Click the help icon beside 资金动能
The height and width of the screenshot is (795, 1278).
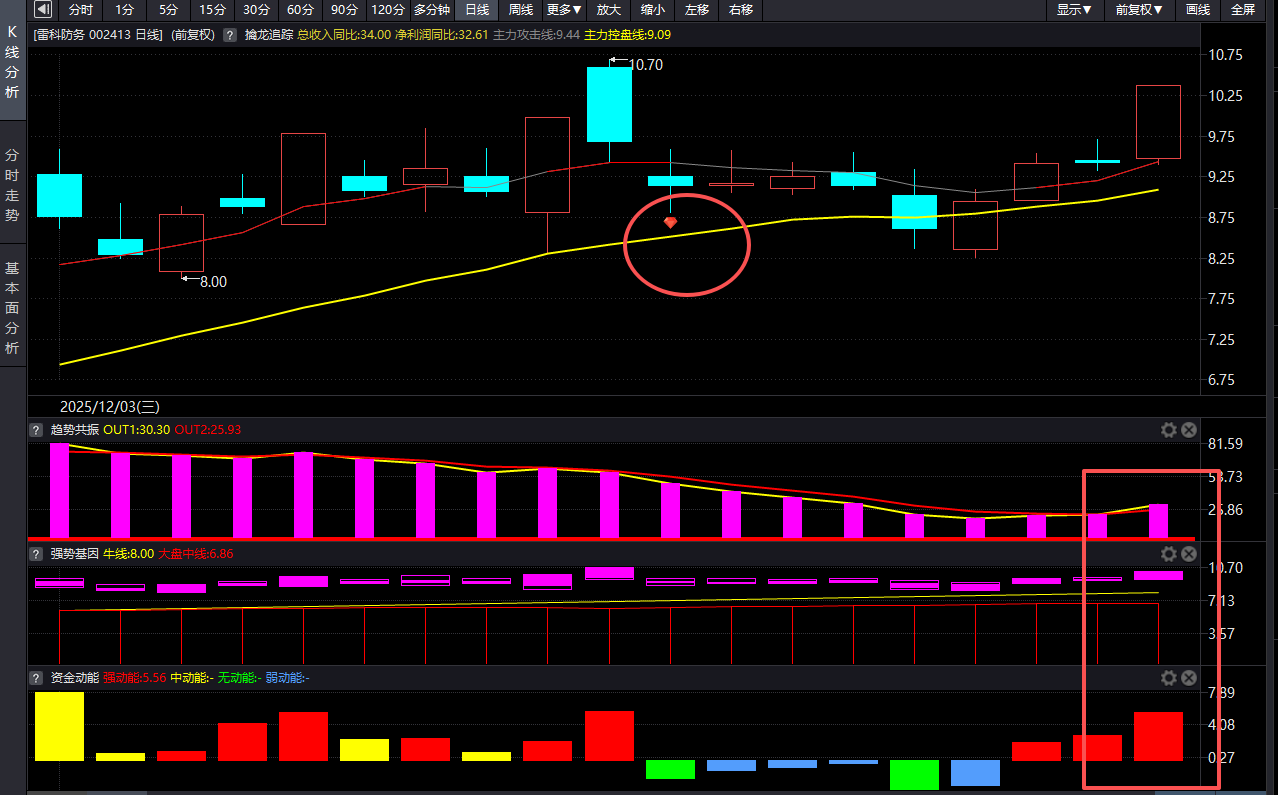click(x=38, y=677)
